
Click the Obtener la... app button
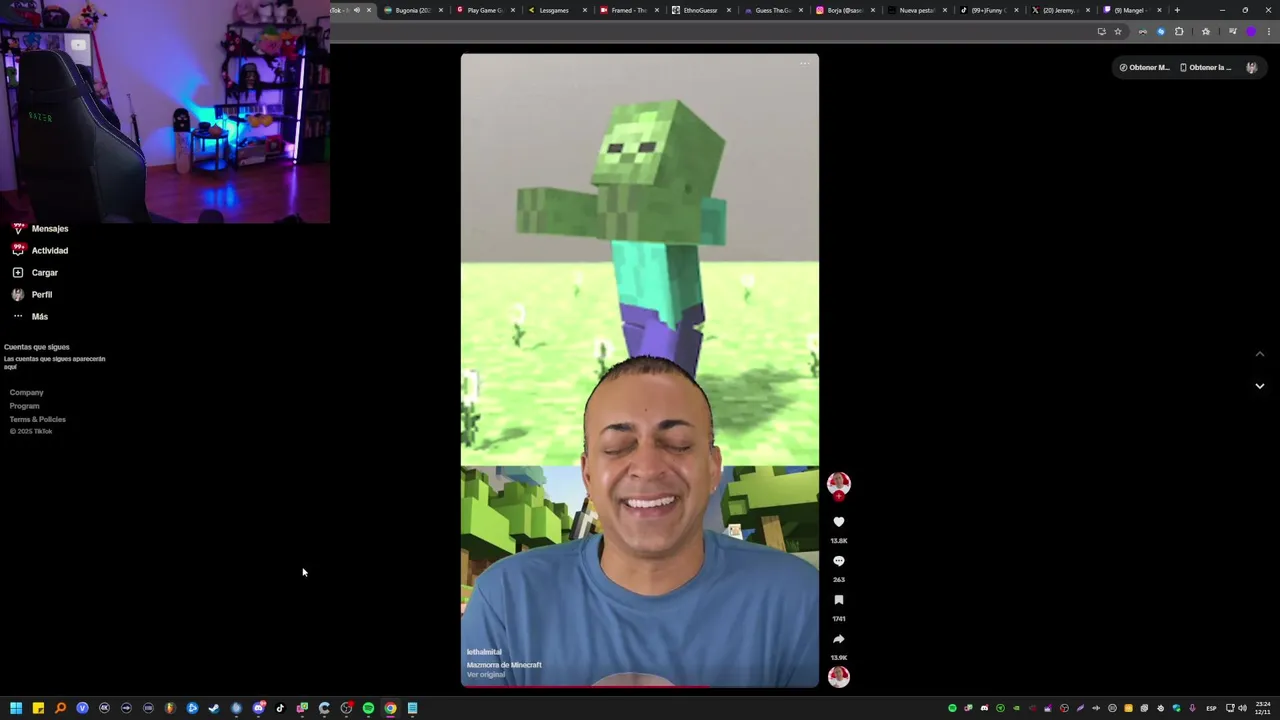pos(1205,67)
